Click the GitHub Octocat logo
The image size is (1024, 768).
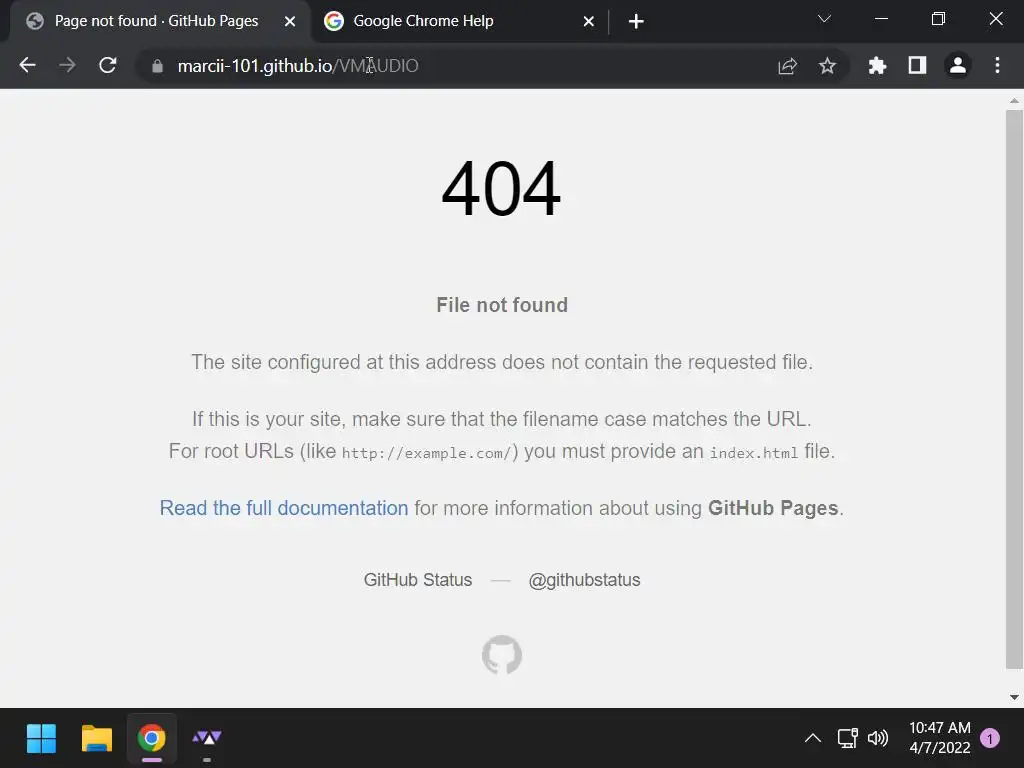(502, 654)
